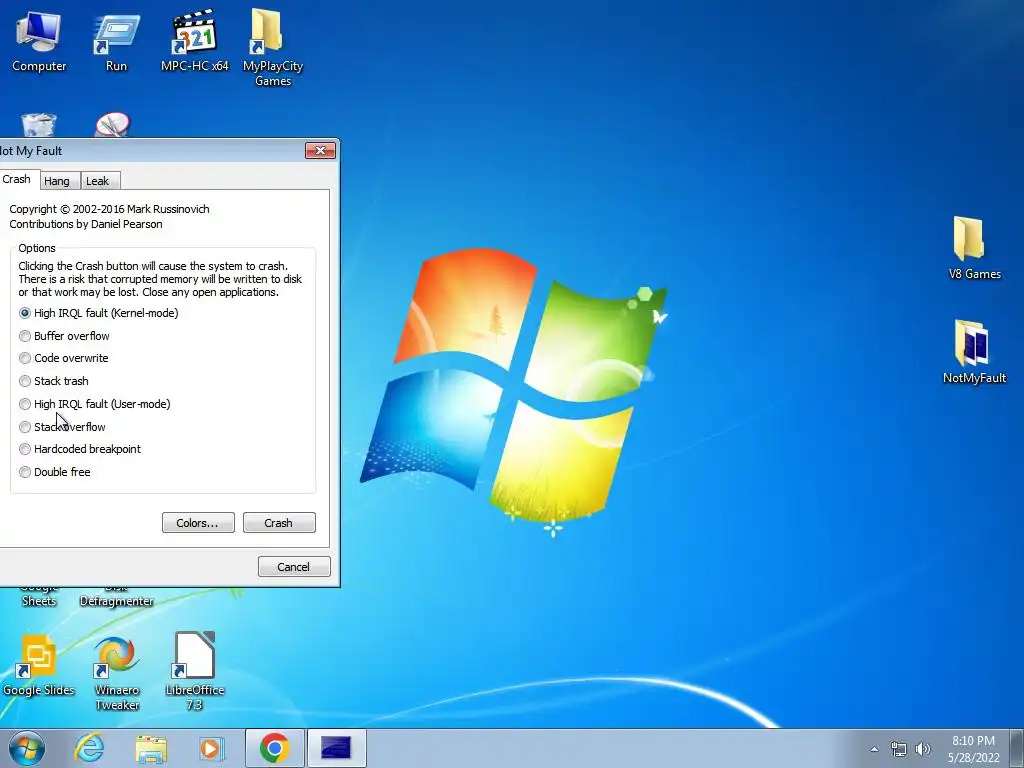The image size is (1024, 768).
Task: Launch Winaero Tweaker from the desktop
Action: point(117,673)
